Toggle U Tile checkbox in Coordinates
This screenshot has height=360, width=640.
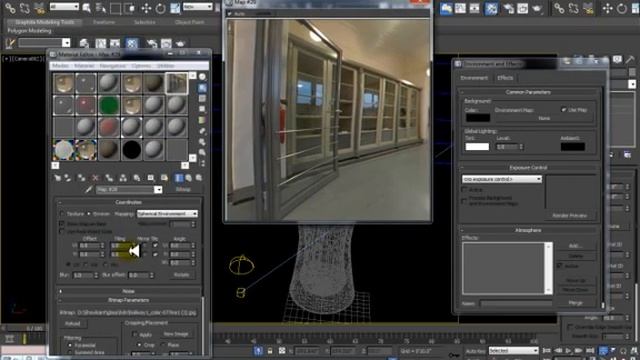155,245
